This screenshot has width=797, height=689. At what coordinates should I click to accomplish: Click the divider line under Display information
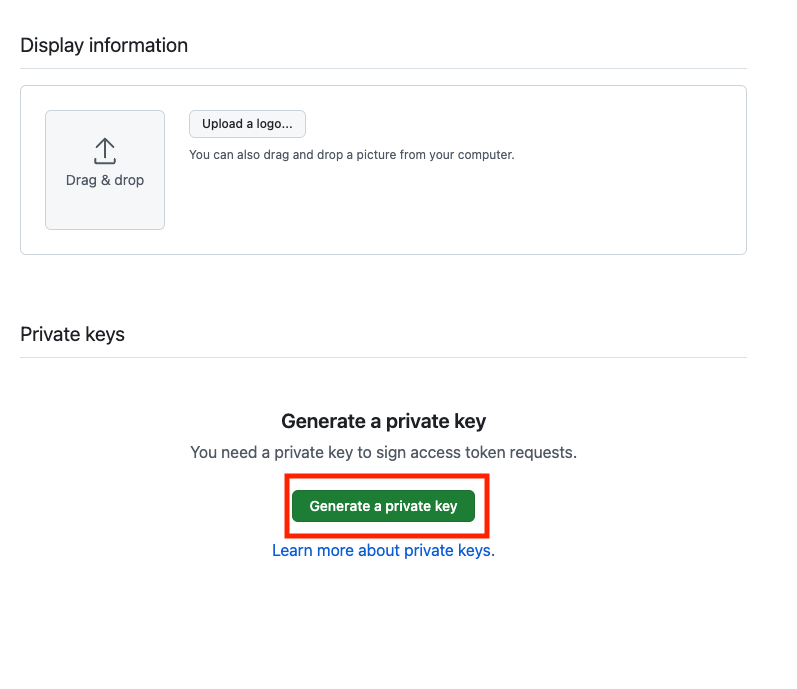(x=383, y=68)
